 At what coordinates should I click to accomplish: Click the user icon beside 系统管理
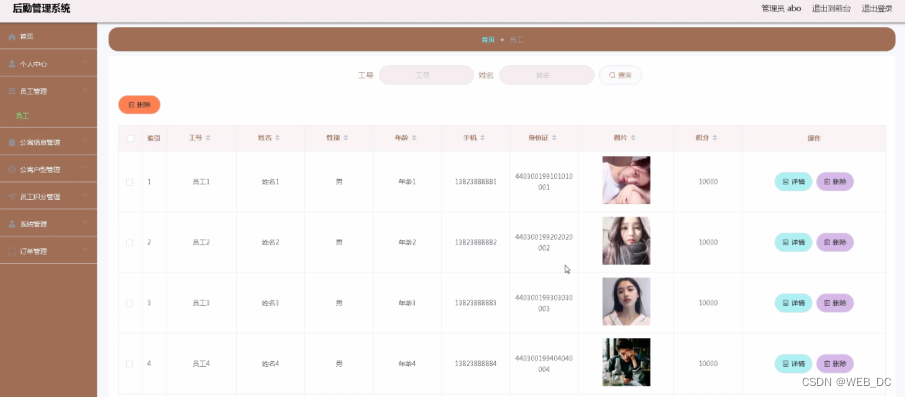pyautogui.click(x=12, y=224)
